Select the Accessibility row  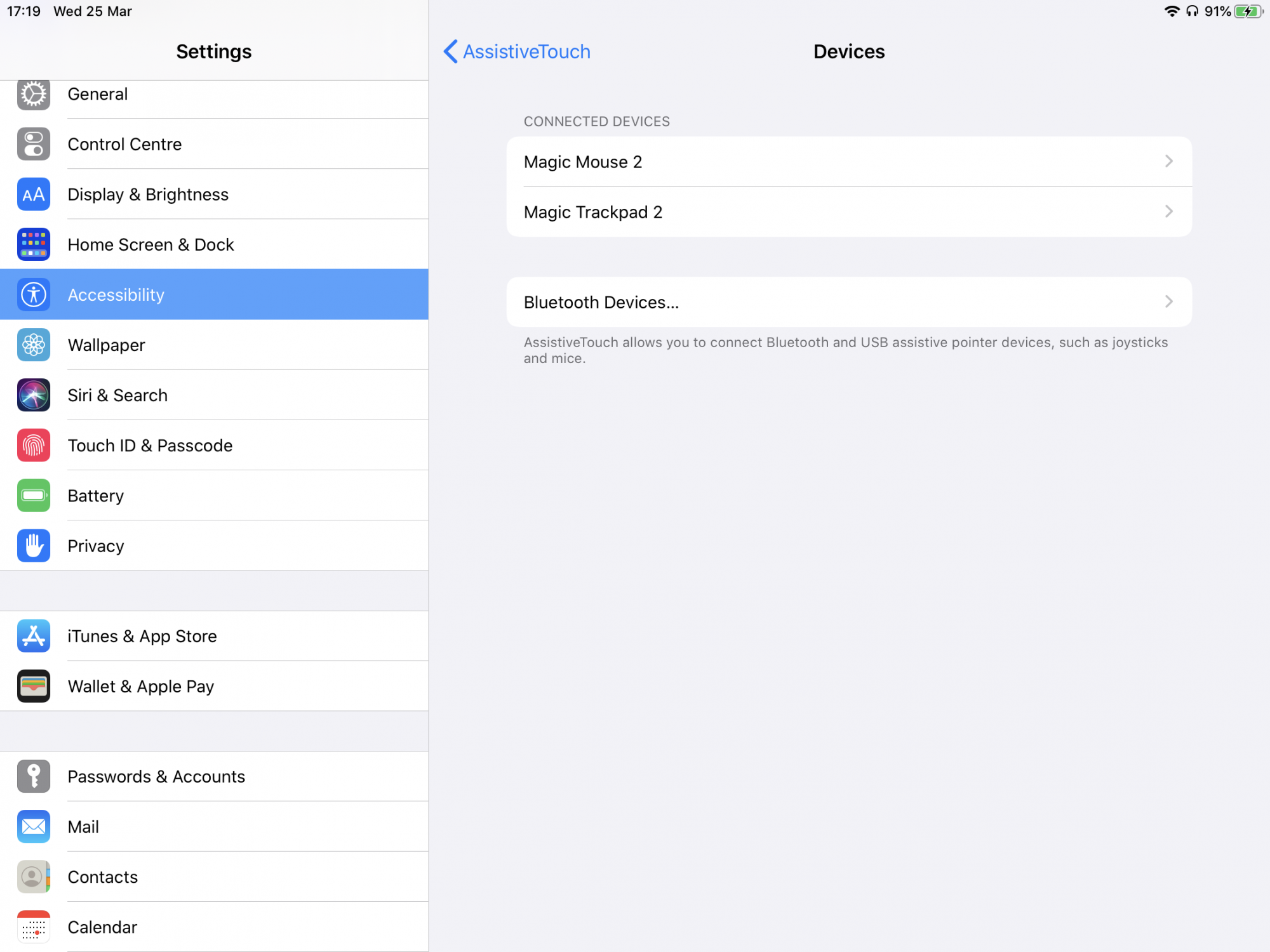coord(214,294)
